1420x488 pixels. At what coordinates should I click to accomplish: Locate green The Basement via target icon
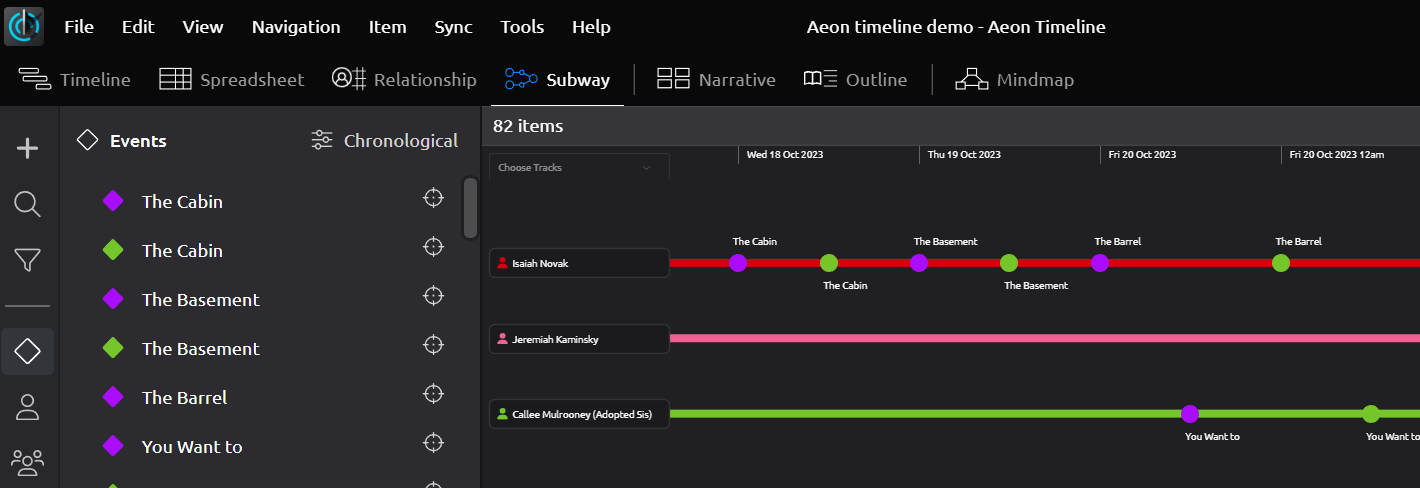point(433,344)
